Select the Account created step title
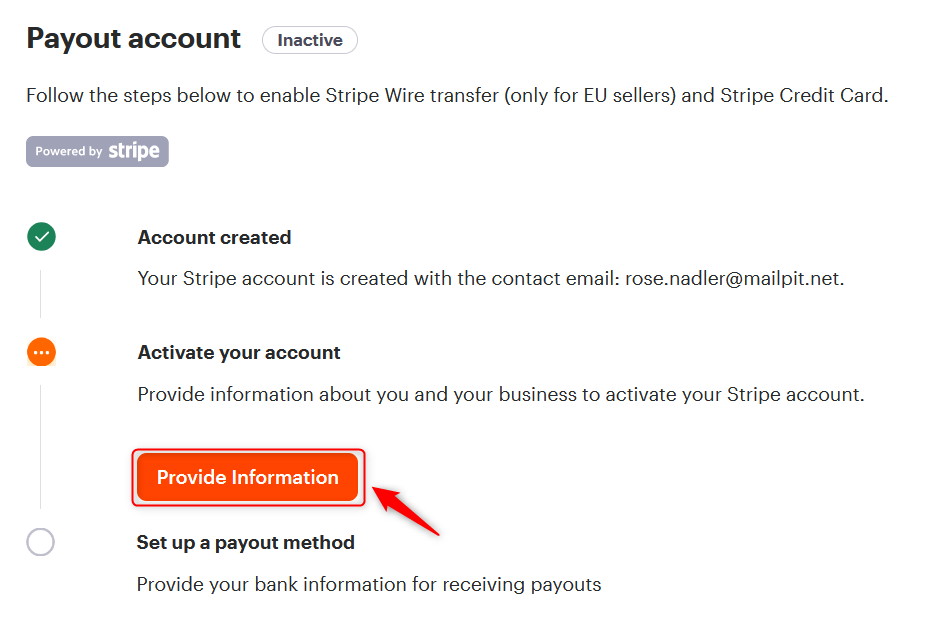This screenshot has height=617, width=932. tap(215, 237)
